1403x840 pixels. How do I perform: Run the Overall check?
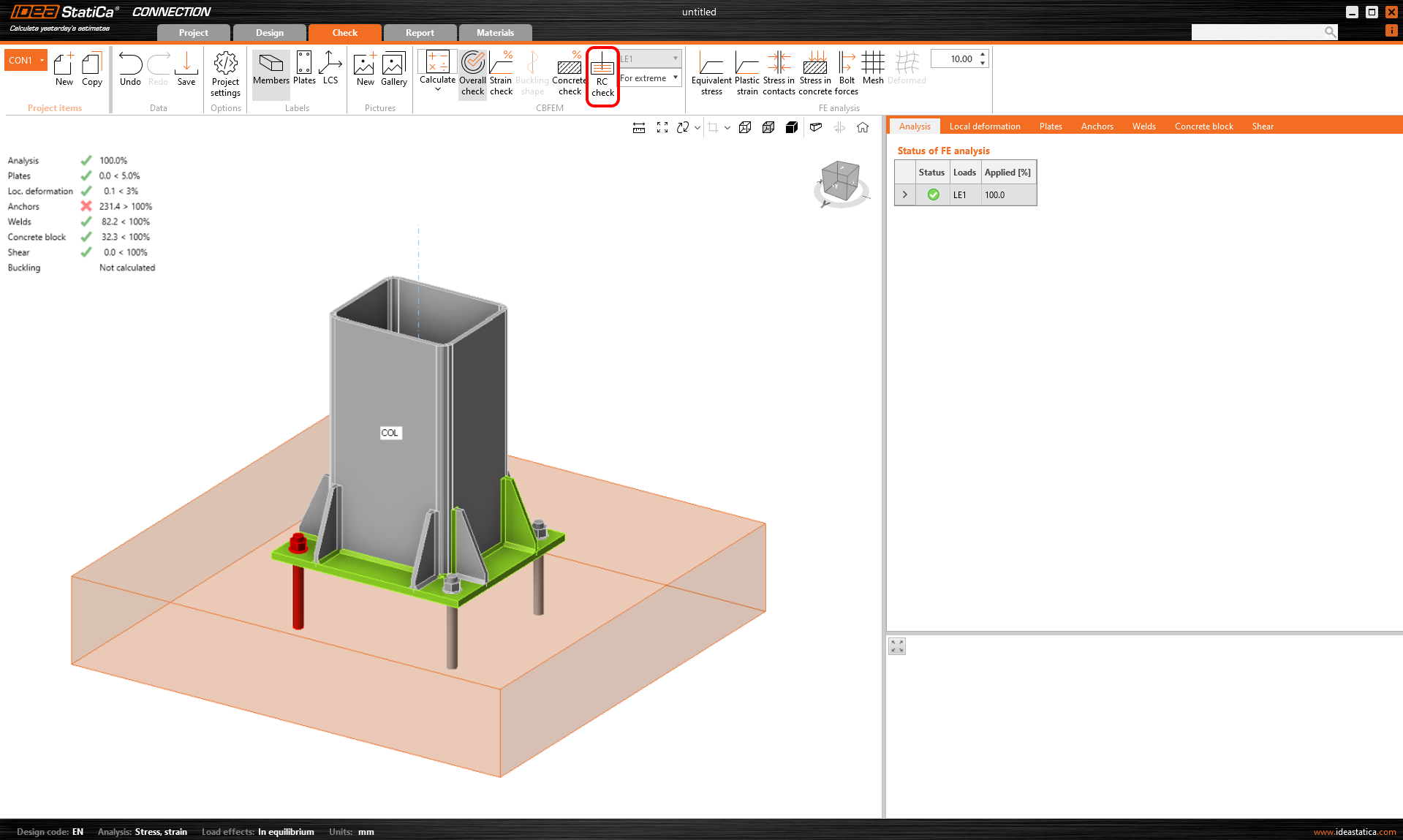coord(472,73)
